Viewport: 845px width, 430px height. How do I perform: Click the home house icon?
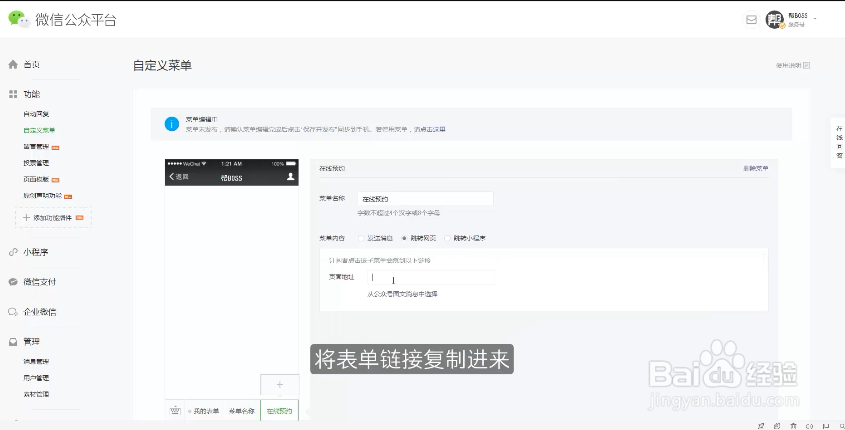click(13, 65)
